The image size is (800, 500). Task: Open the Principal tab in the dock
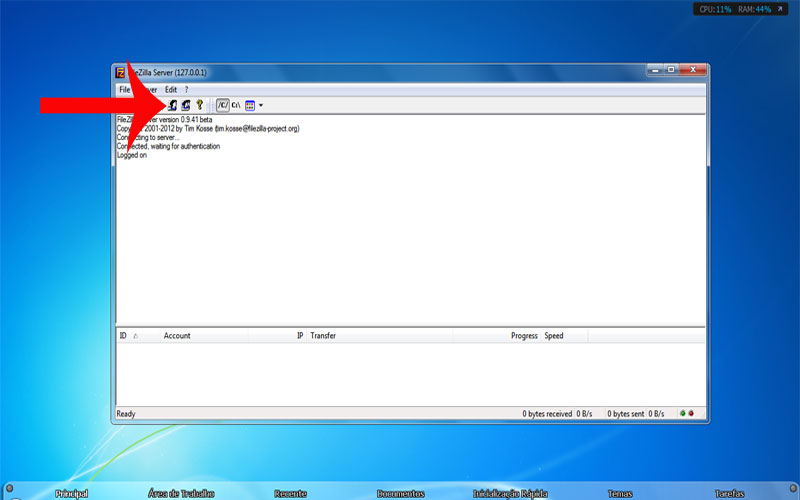point(71,493)
